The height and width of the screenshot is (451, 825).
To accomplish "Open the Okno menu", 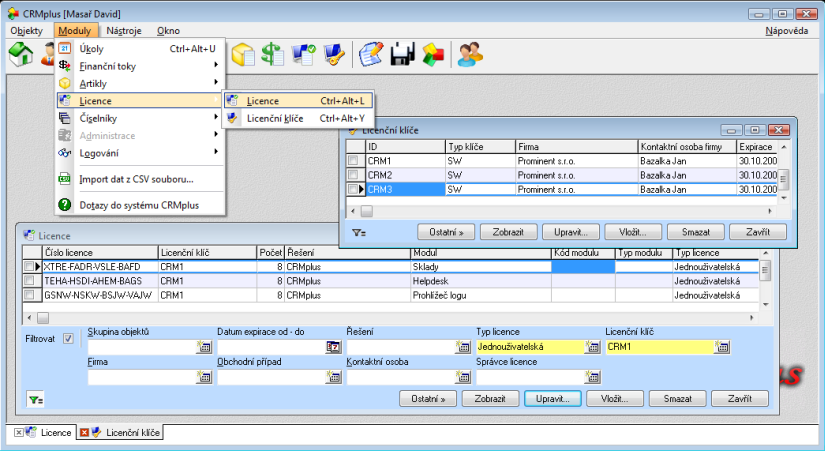I will 168,31.
